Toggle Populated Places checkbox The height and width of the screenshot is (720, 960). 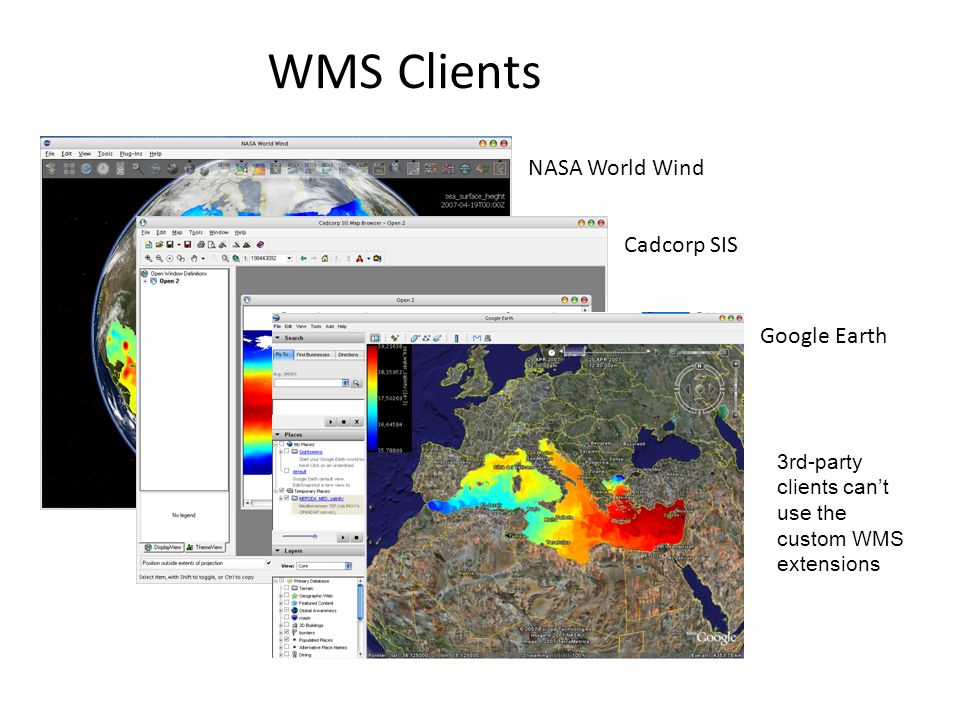click(x=287, y=639)
